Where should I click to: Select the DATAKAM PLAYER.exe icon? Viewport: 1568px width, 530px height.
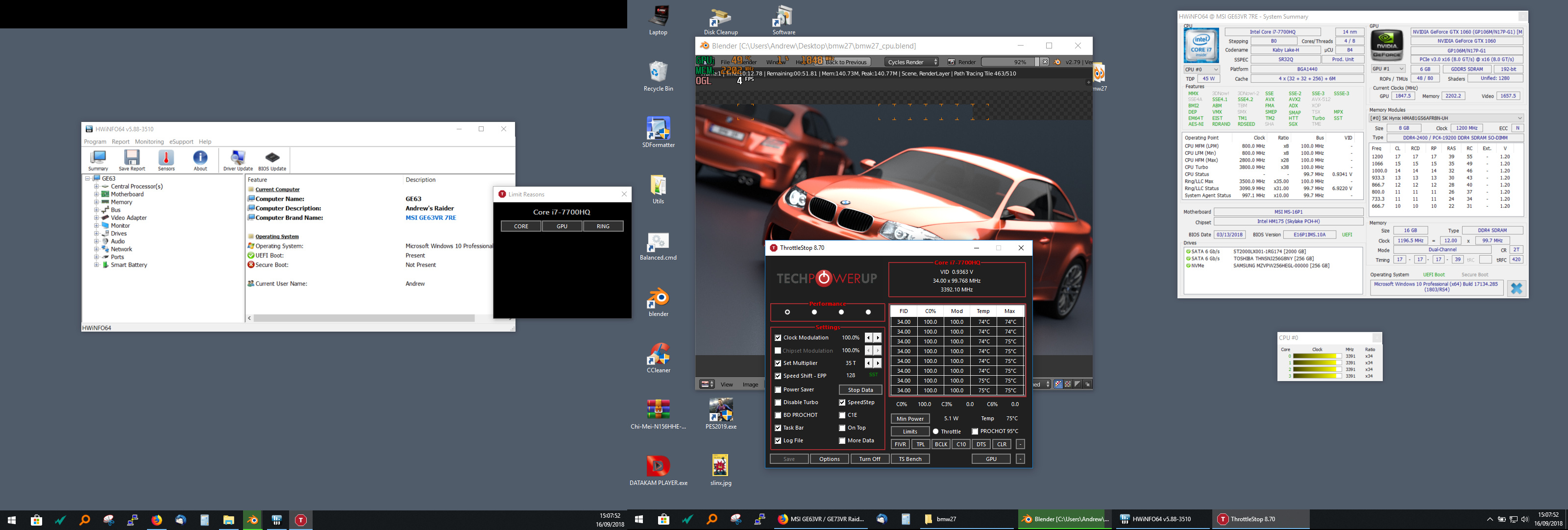(x=659, y=470)
